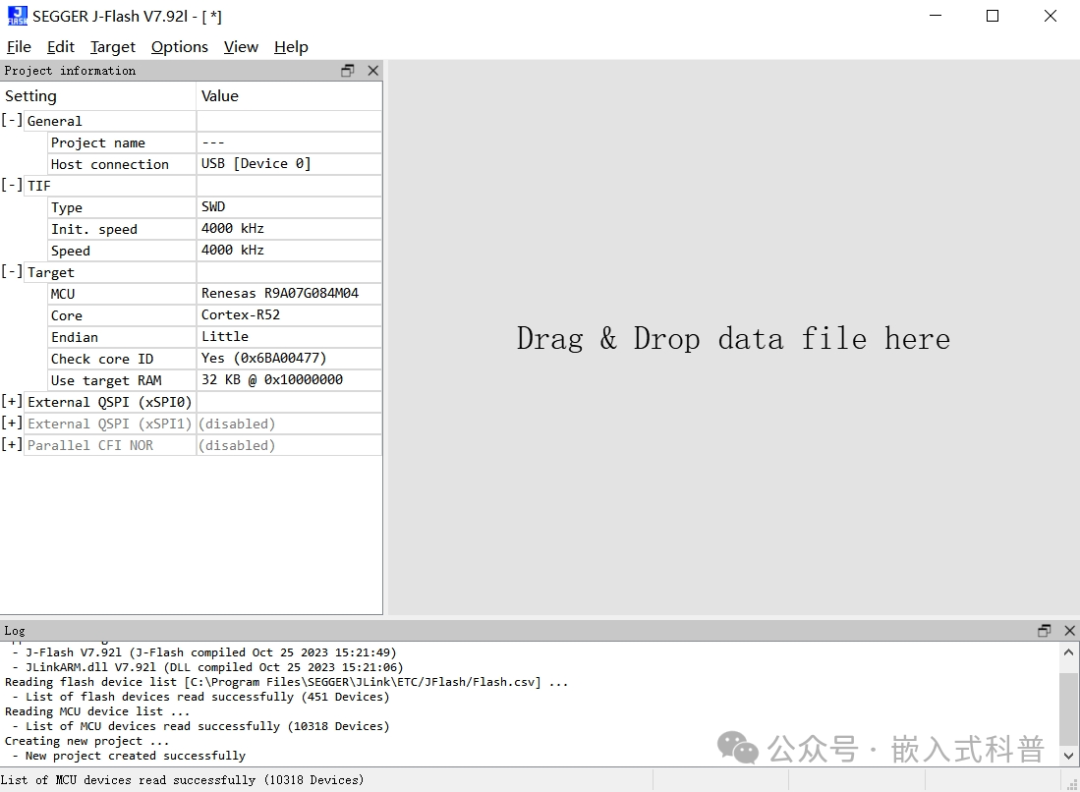Open the View menu
This screenshot has height=792, width=1080.
(241, 47)
